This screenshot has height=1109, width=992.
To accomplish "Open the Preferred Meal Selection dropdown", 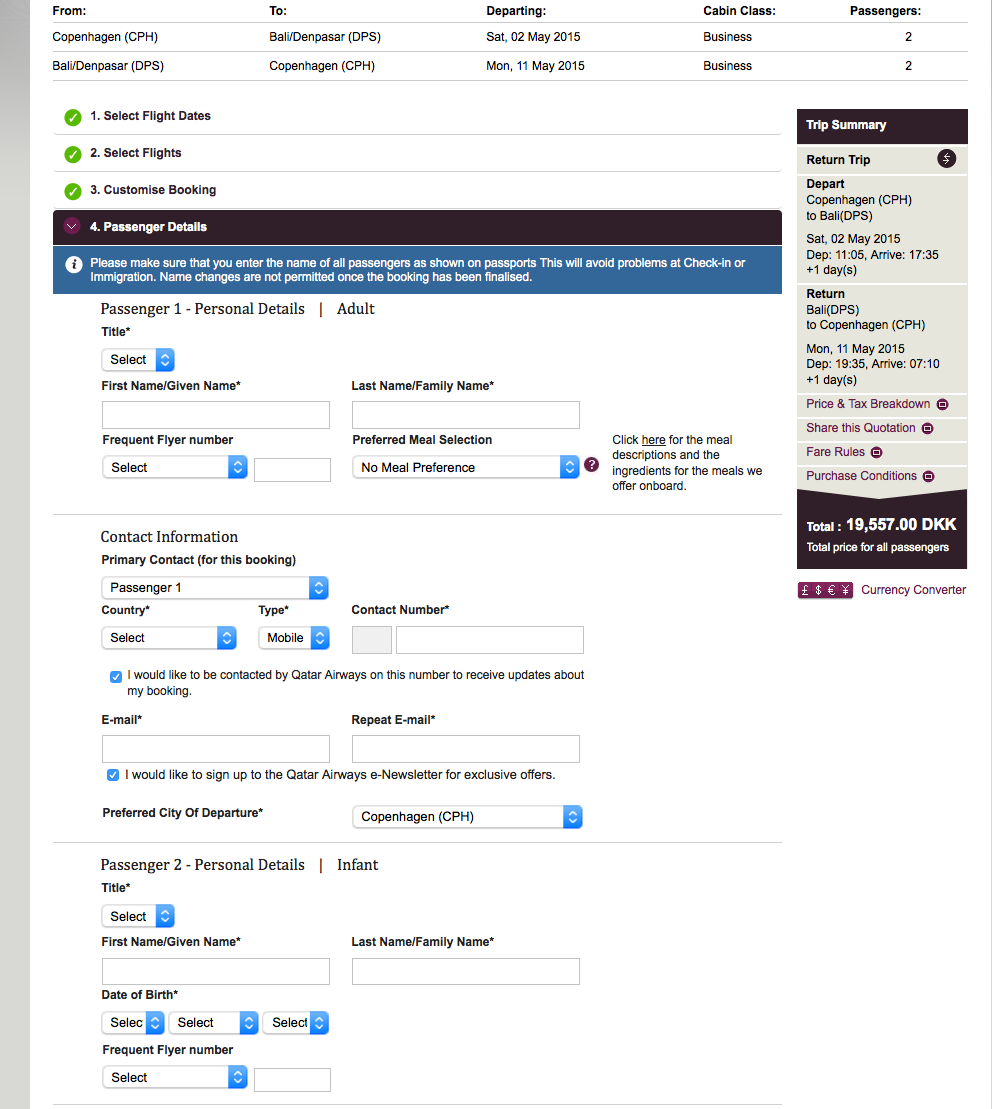I will pyautogui.click(x=466, y=467).
